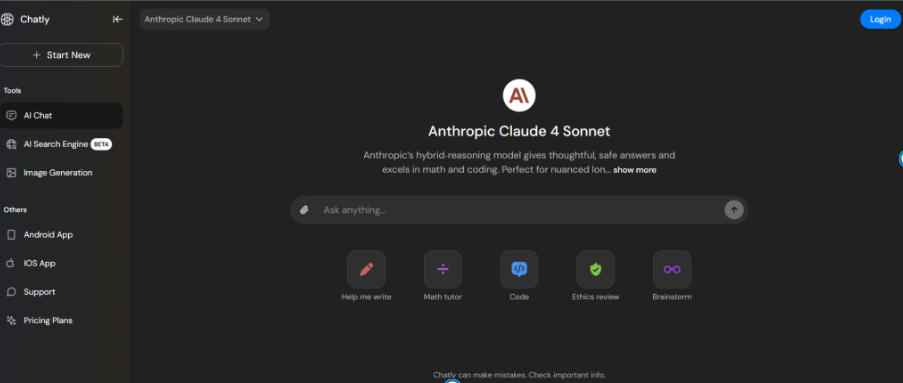Choose the Code prompt icon

pyautogui.click(x=519, y=269)
